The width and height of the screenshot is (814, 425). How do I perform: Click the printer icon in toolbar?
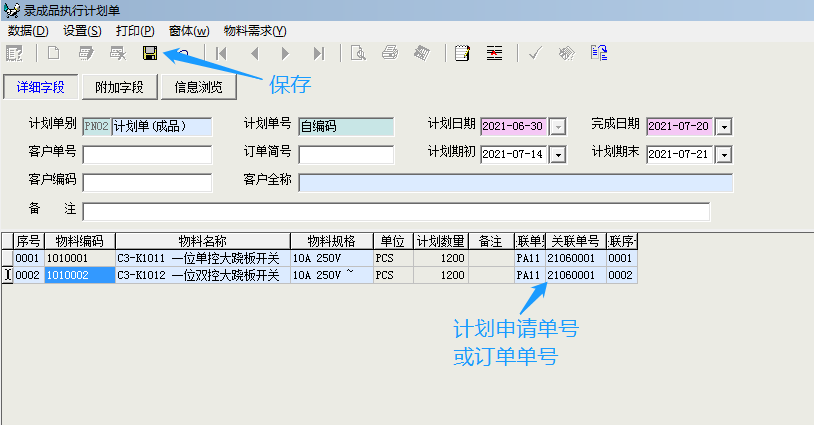(x=390, y=53)
